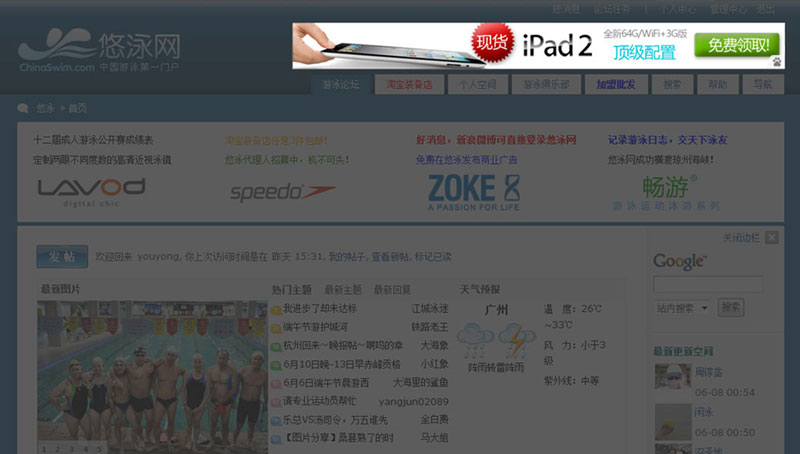
Task: Open the avatar thumbnail dated 06-08 00:50
Action: tap(673, 421)
